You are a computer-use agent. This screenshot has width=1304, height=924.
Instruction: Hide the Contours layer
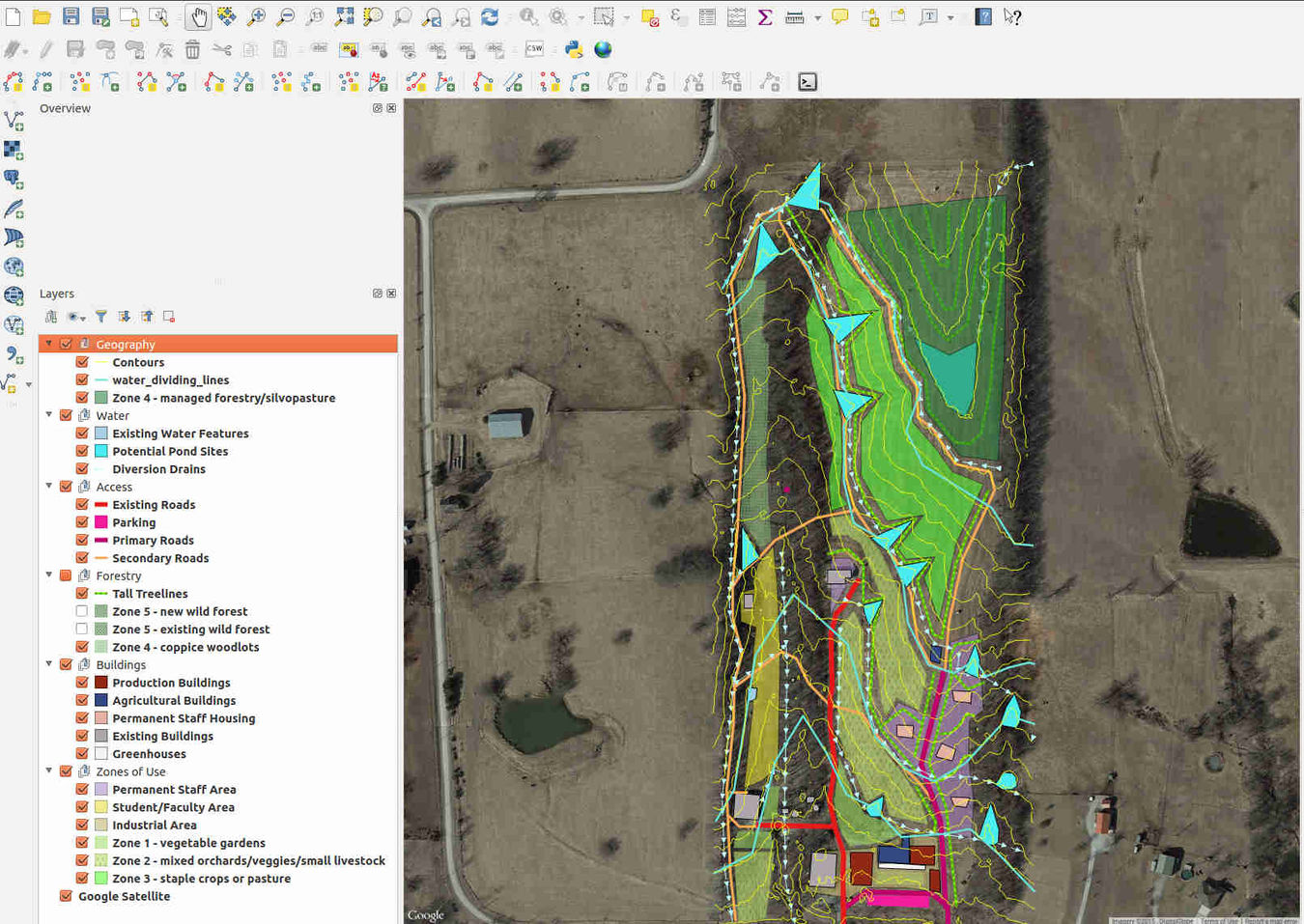[x=82, y=362]
